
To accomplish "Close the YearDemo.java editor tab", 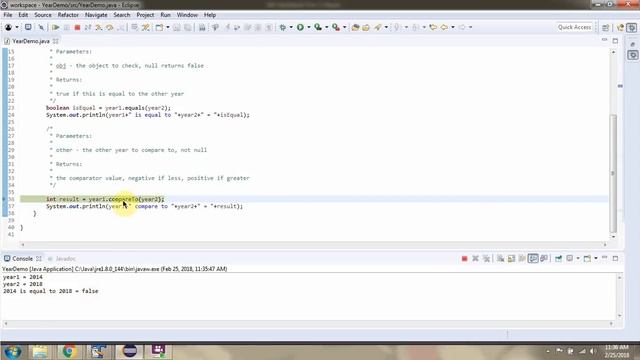I will click(56, 41).
